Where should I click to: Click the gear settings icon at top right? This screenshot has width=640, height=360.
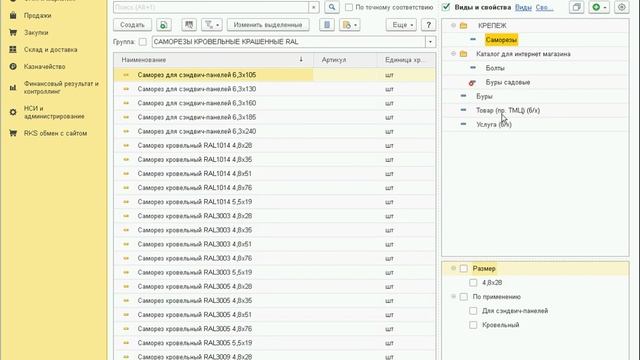(622, 7)
